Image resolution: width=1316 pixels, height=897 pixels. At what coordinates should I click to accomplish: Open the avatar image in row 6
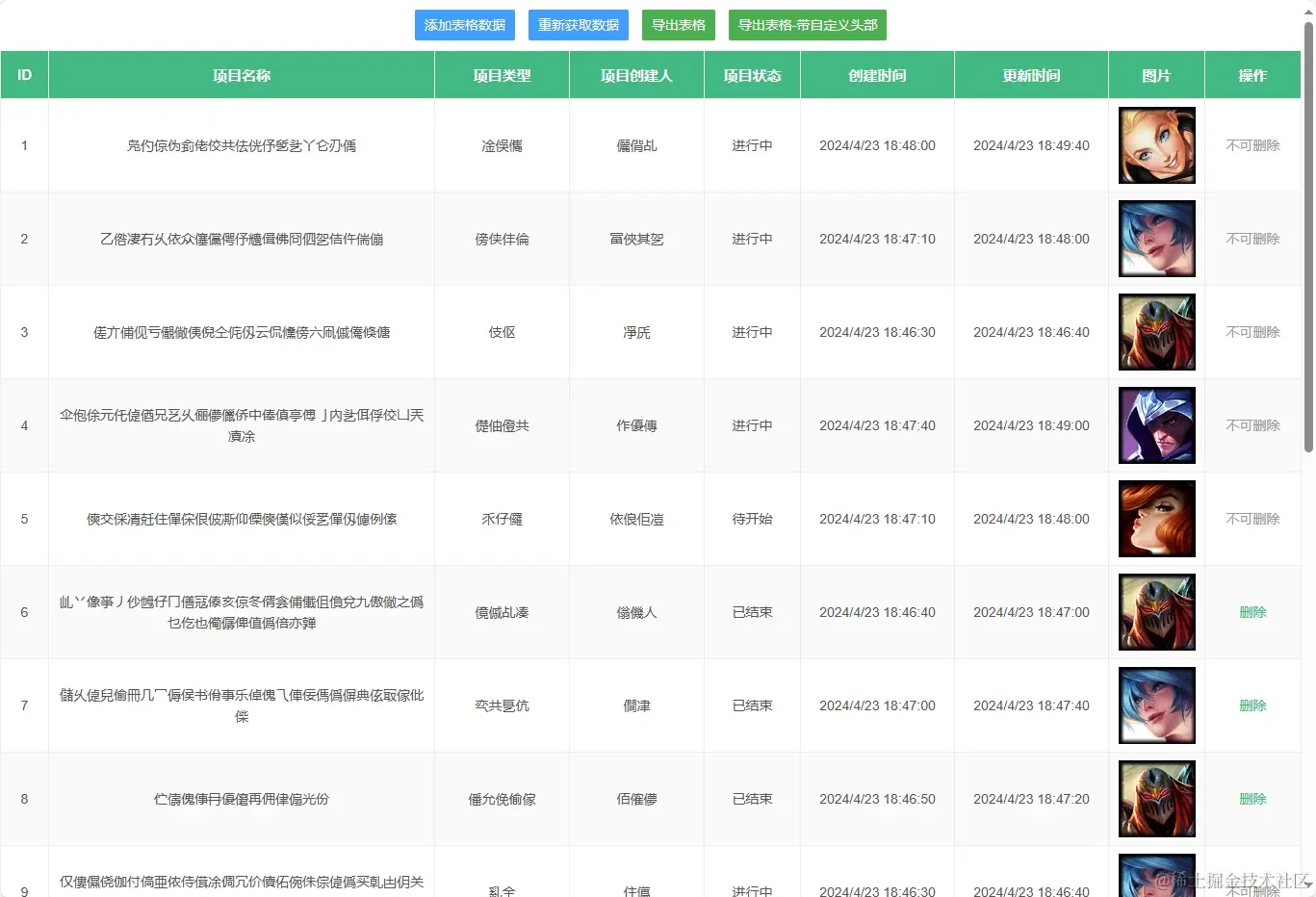pyautogui.click(x=1157, y=612)
